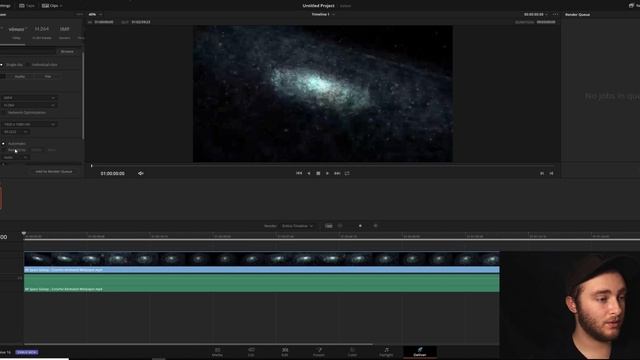Click the timeline horizontal scrollbar
Viewport: 640px width, 360px height.
pyautogui.click(x=198, y=344)
